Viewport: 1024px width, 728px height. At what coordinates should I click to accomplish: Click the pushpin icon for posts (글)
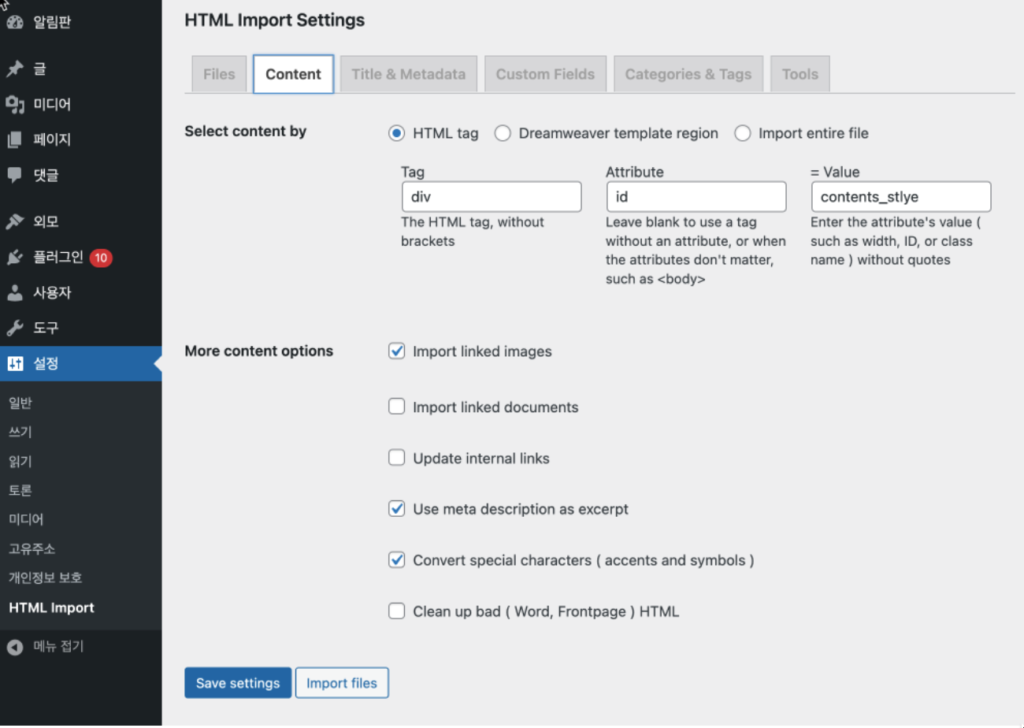tap(15, 69)
